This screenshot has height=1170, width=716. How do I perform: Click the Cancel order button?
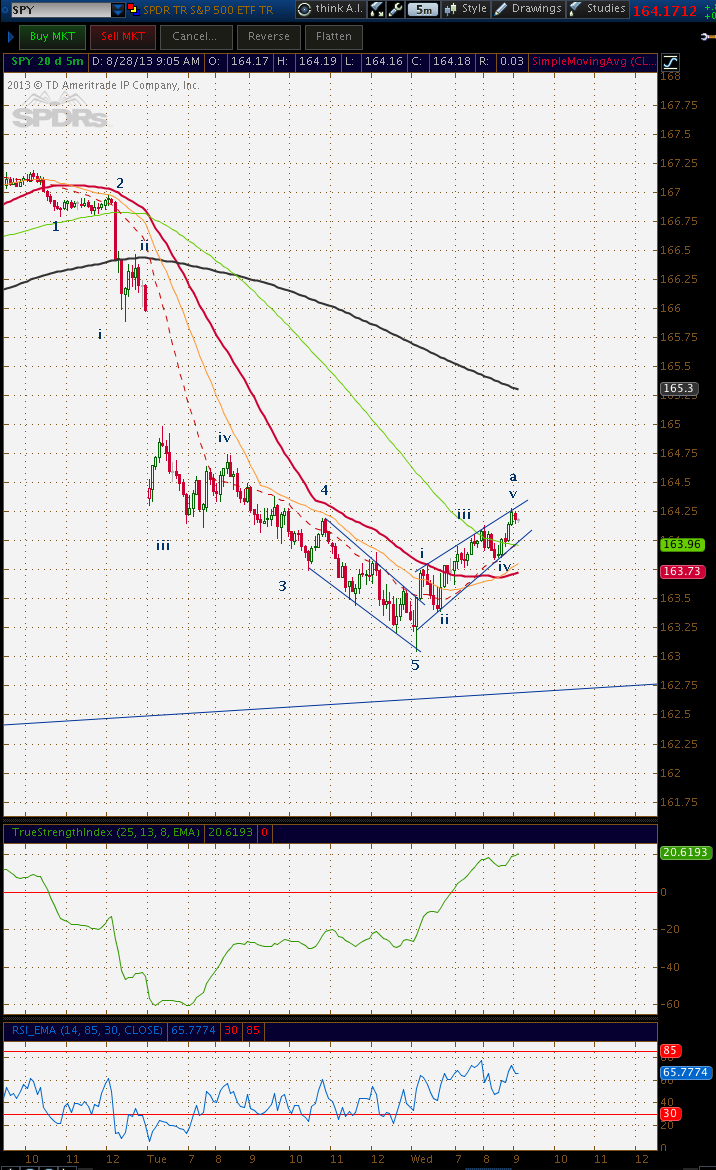coord(195,37)
